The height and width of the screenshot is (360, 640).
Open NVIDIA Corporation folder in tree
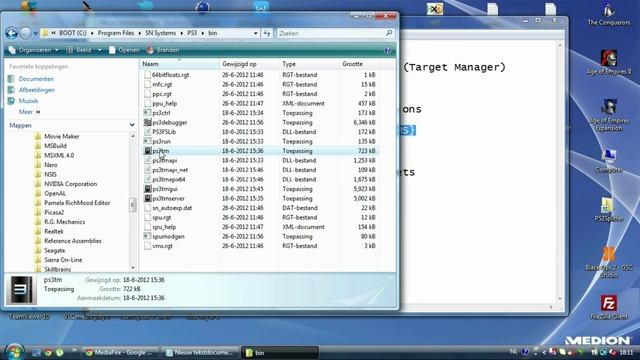coord(70,184)
